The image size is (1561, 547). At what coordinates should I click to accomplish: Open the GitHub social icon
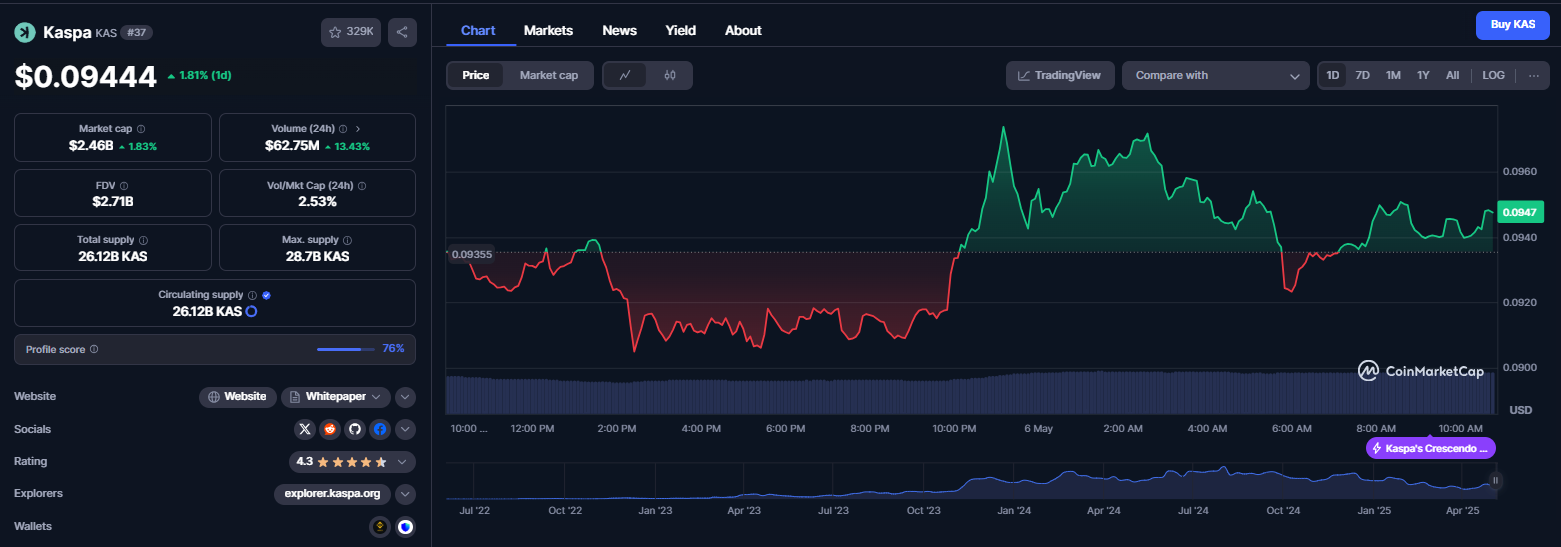(x=354, y=429)
